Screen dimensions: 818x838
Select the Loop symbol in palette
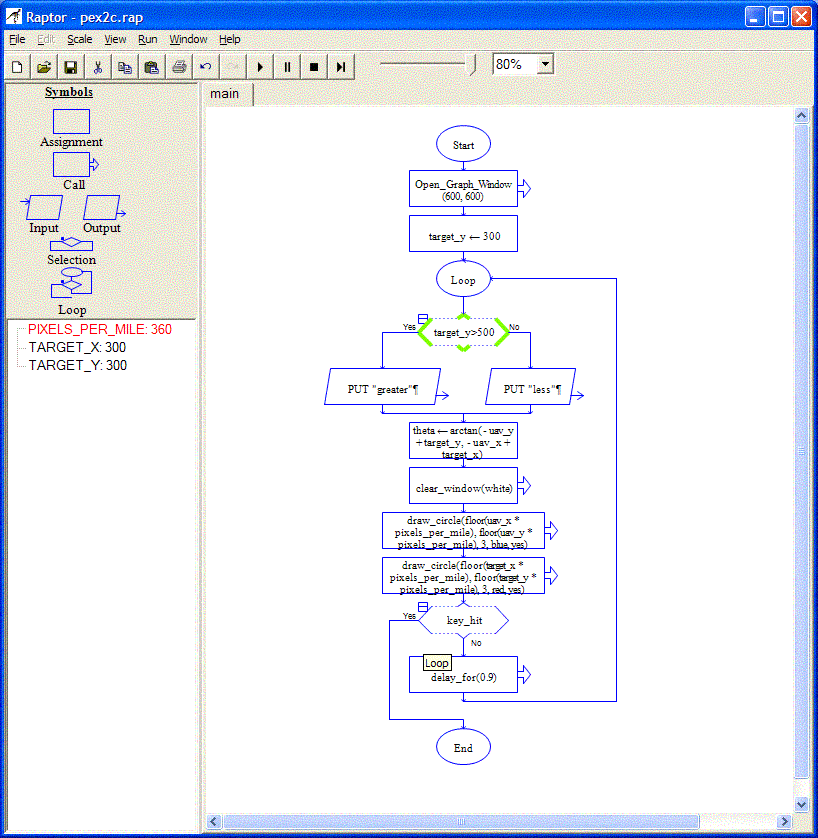click(71, 283)
